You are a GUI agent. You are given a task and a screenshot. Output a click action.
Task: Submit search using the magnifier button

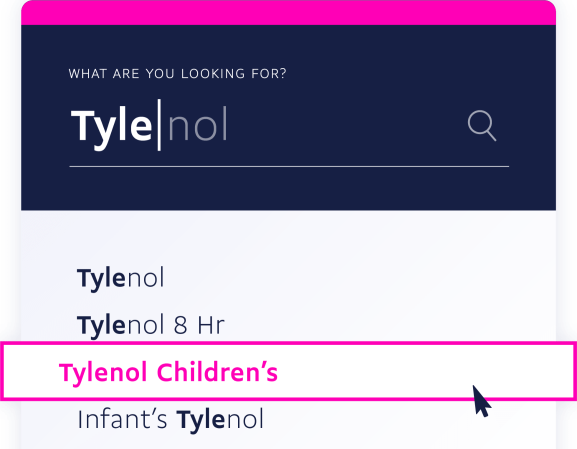pyautogui.click(x=482, y=125)
